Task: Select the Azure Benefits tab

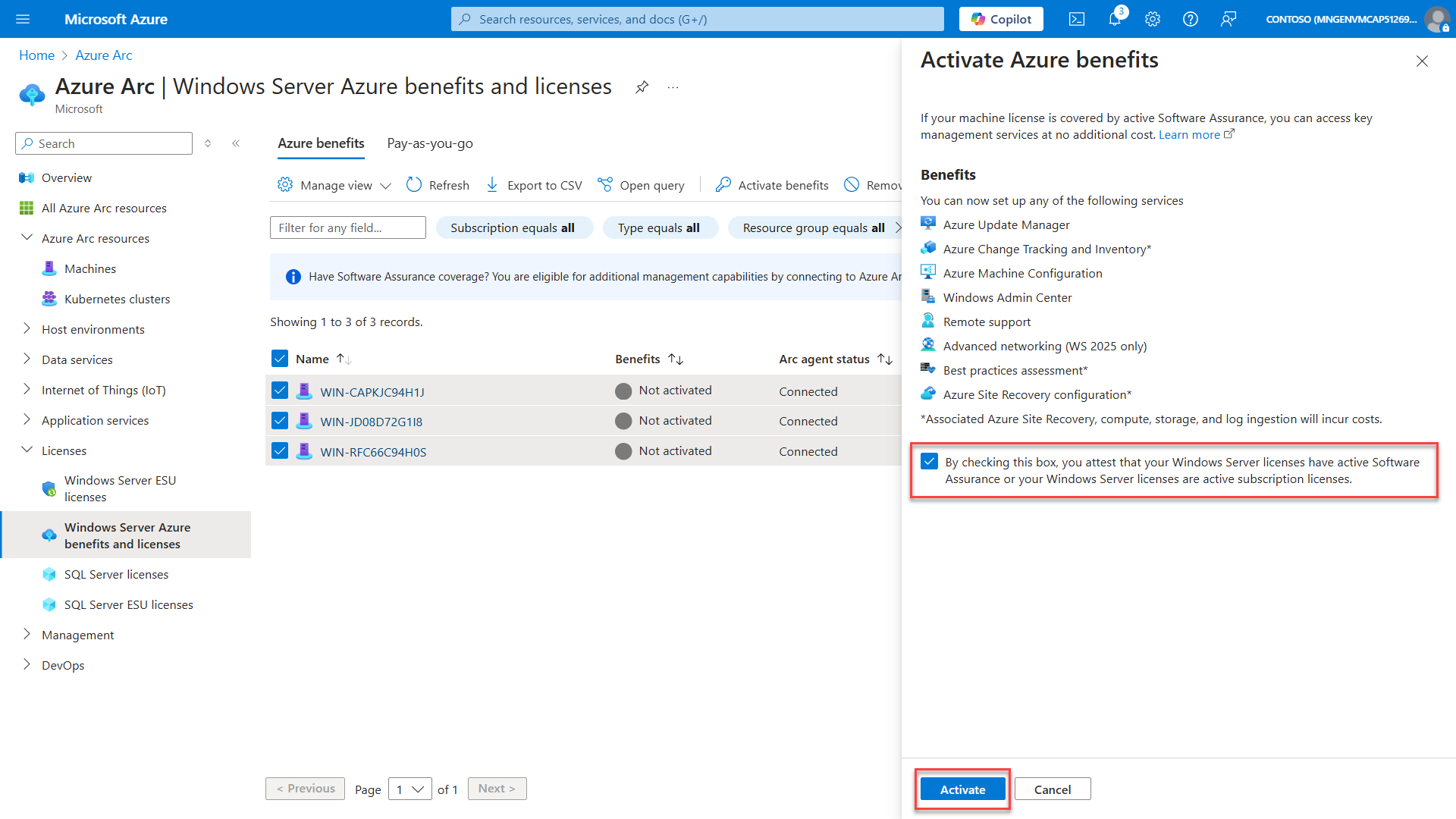Action: [x=320, y=143]
